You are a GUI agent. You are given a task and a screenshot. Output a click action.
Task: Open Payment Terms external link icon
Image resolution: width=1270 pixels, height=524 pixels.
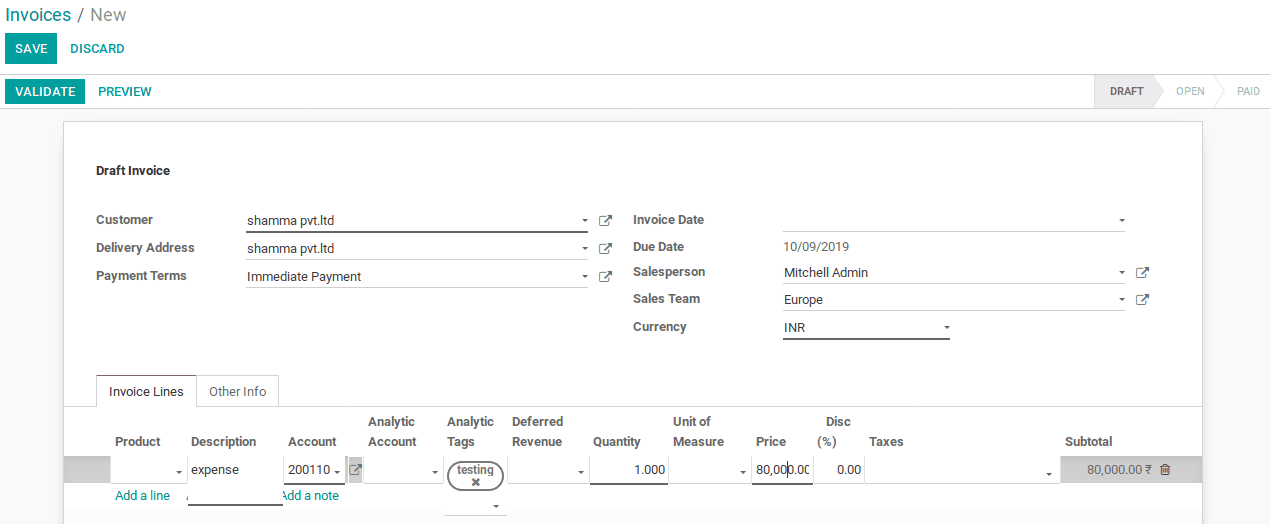click(x=605, y=277)
